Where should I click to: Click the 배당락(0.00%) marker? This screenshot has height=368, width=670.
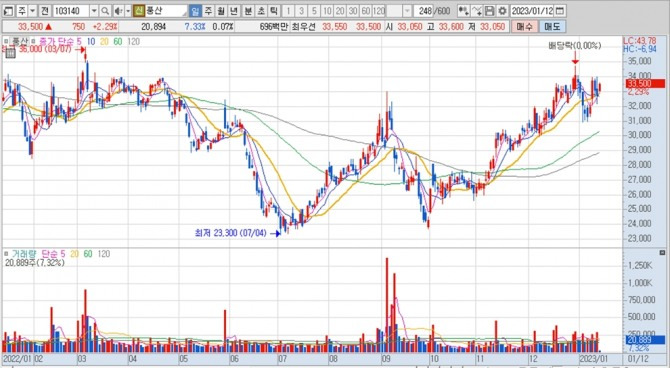(575, 45)
